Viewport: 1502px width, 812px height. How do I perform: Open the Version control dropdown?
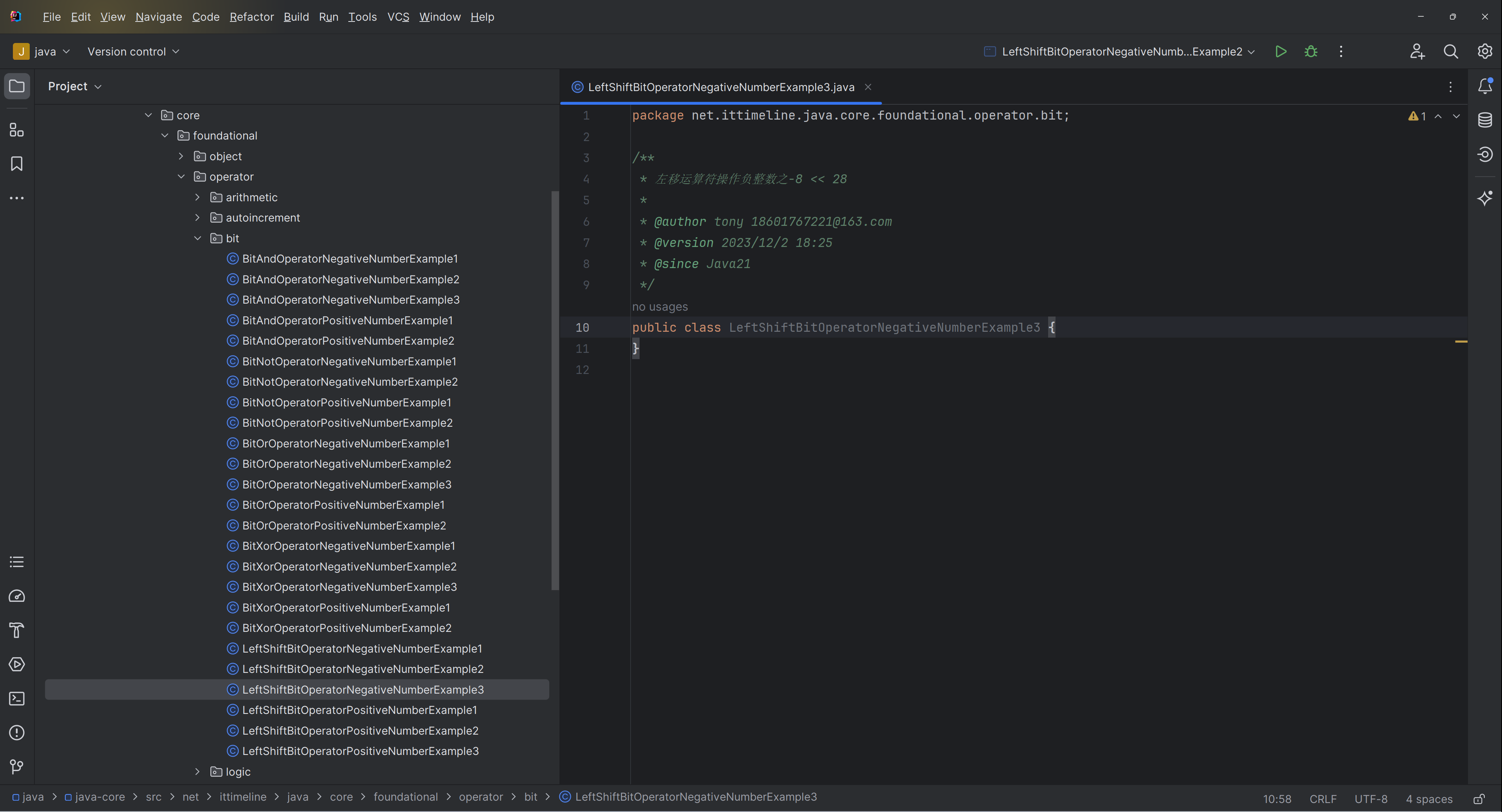tap(133, 51)
